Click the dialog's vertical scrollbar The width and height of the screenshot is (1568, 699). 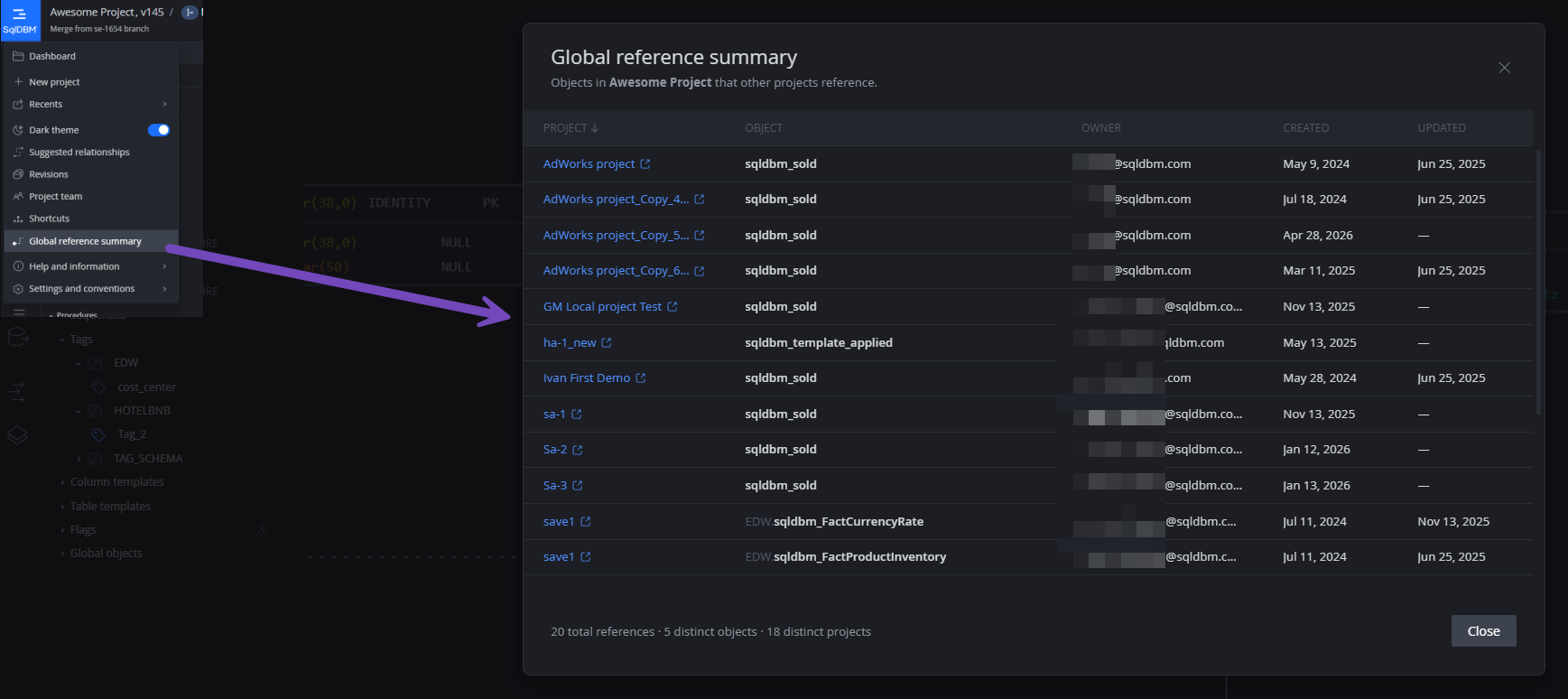[x=1538, y=282]
